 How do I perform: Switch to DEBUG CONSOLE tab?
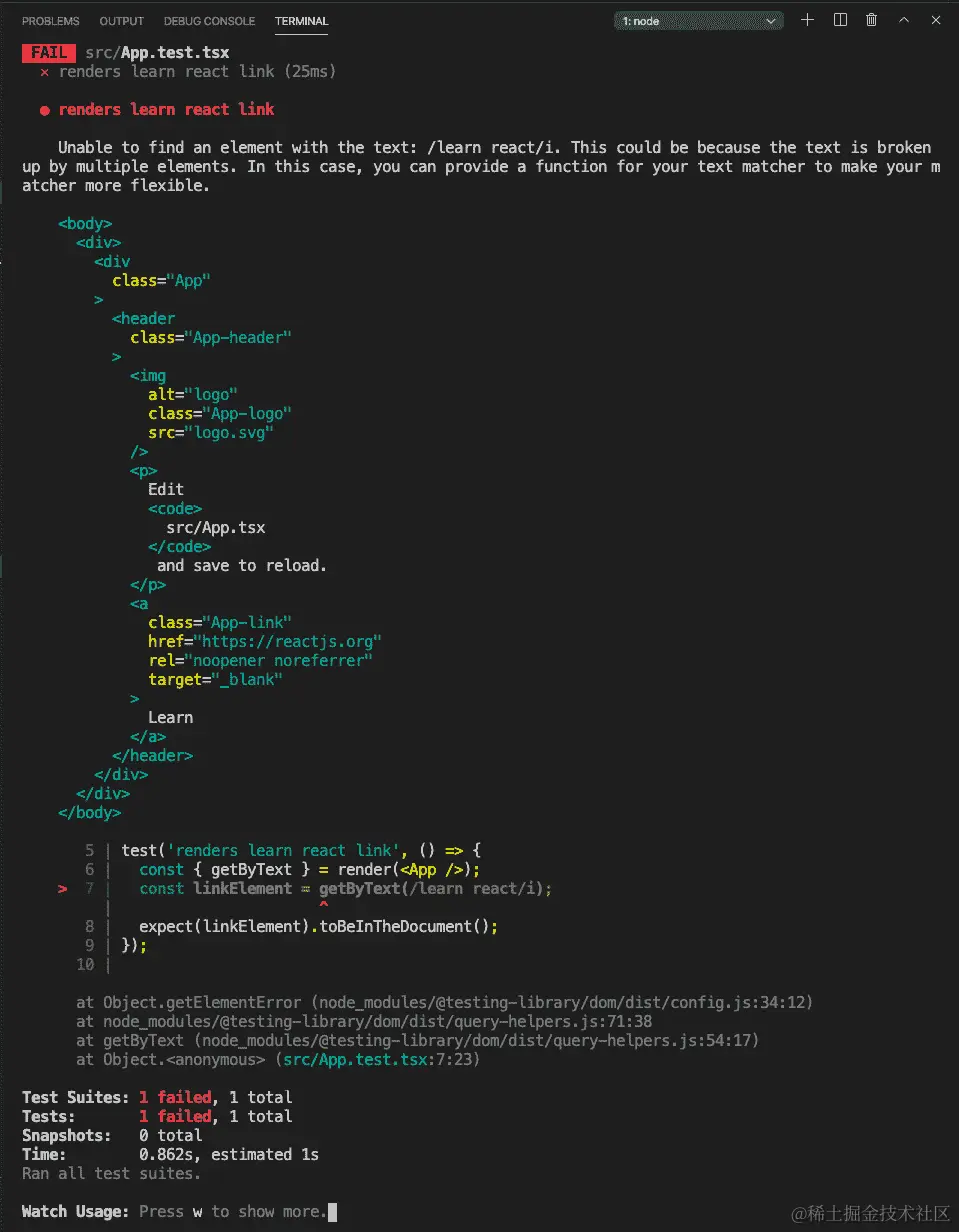coord(209,21)
